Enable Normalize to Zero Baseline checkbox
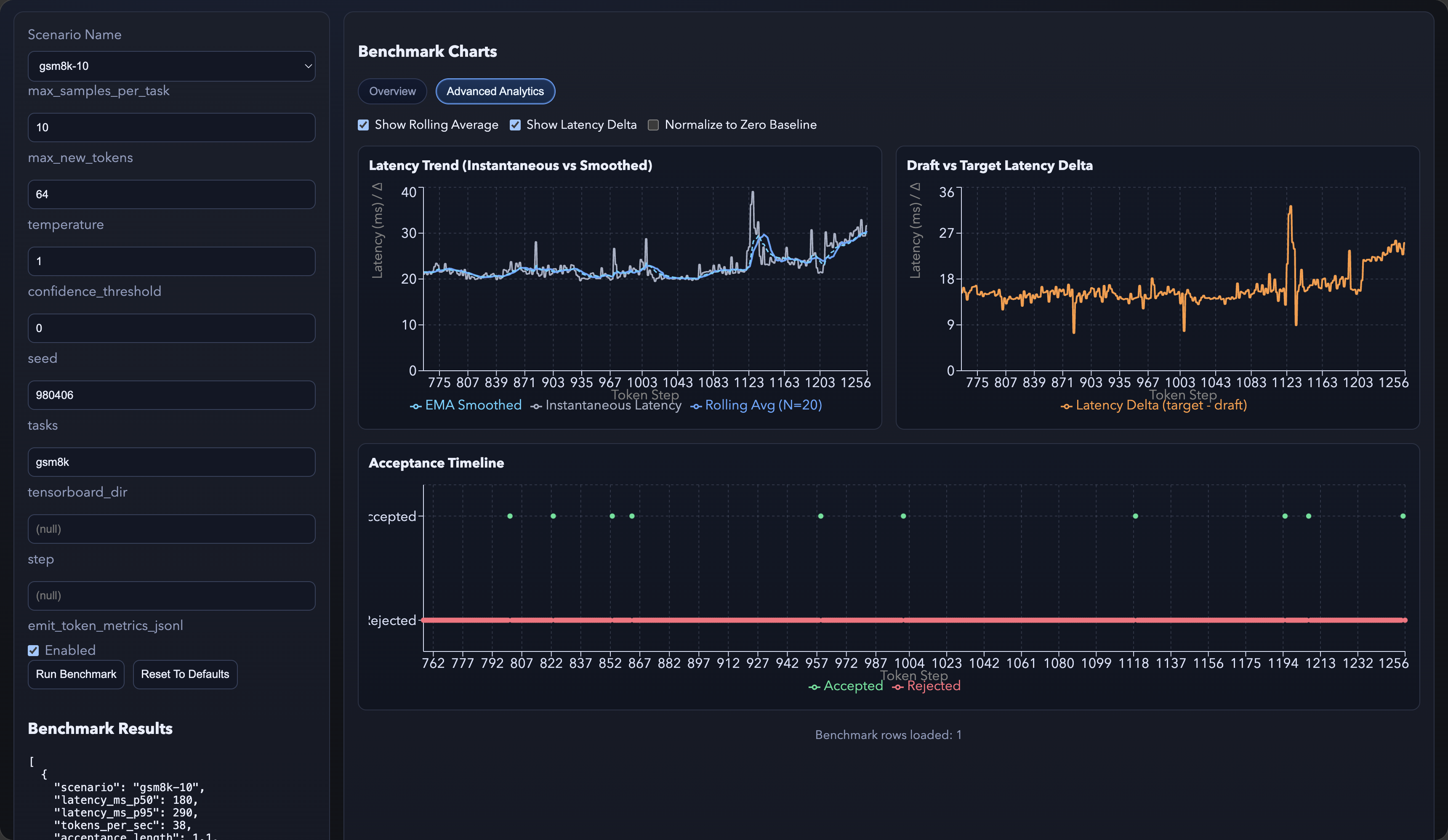Screen dimensions: 1448x840 pos(653,125)
